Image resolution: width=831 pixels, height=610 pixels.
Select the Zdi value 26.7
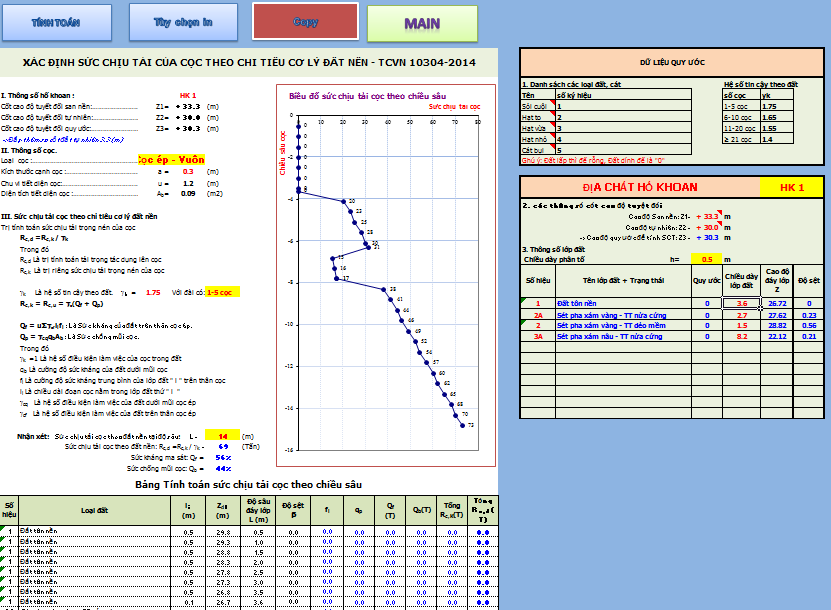click(223, 603)
